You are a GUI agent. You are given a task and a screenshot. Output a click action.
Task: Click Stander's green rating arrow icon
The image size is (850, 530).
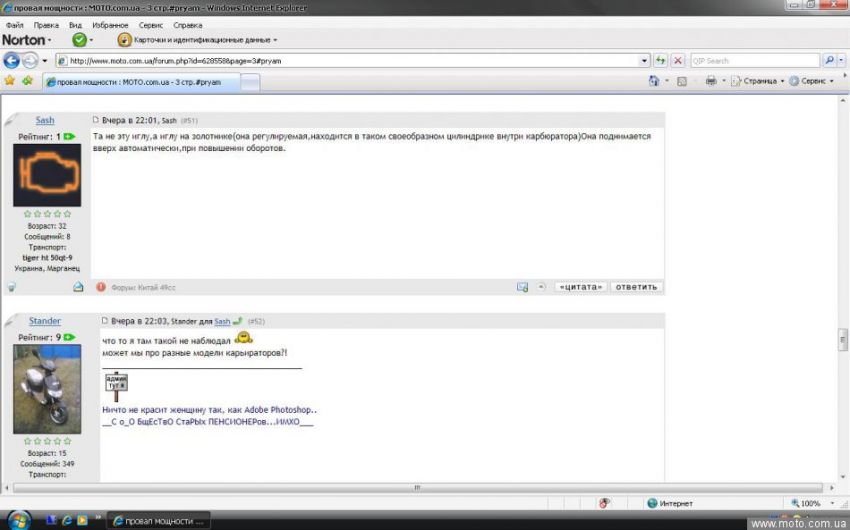point(69,337)
